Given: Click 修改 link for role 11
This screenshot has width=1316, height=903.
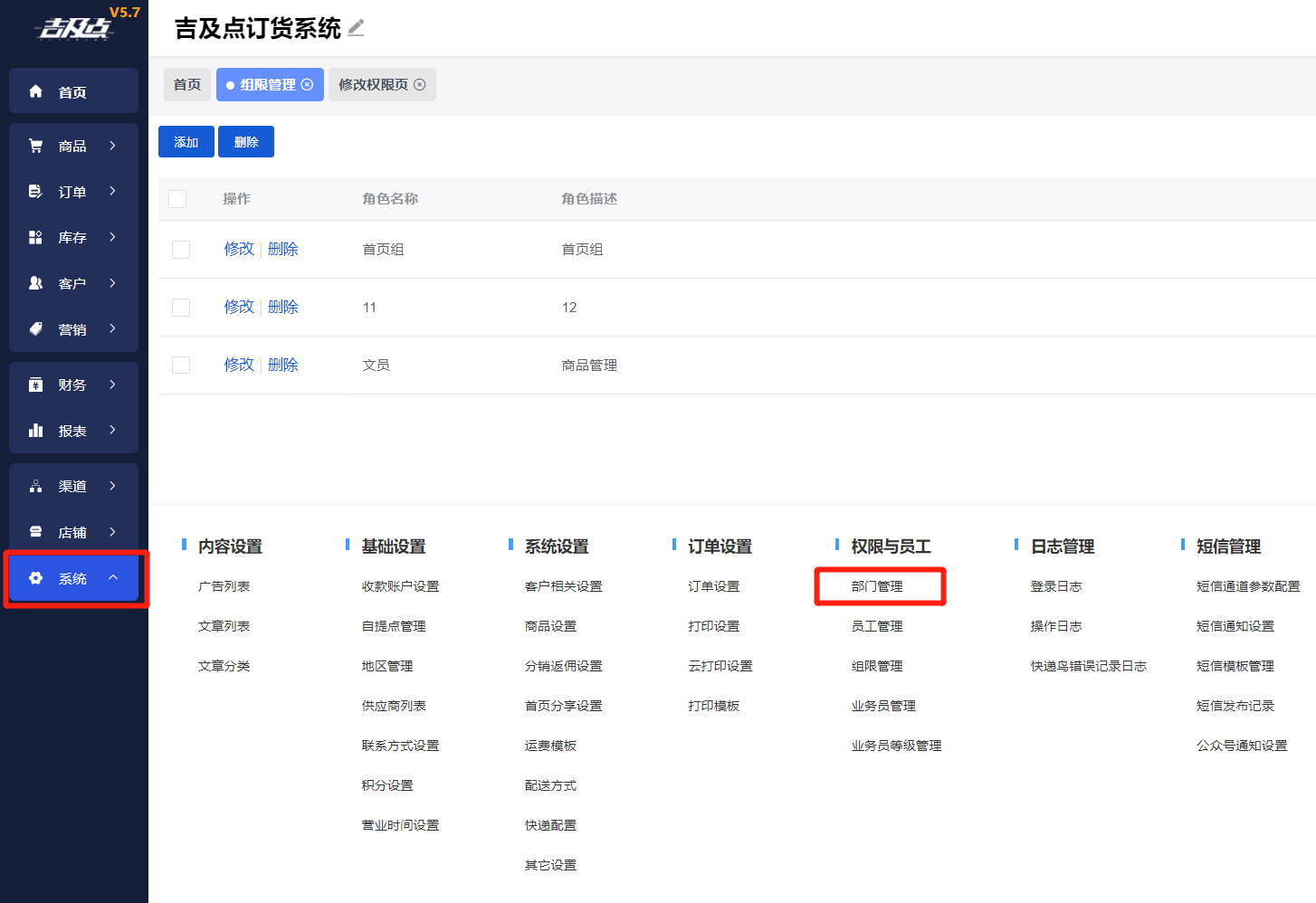Looking at the screenshot, I should [239, 307].
